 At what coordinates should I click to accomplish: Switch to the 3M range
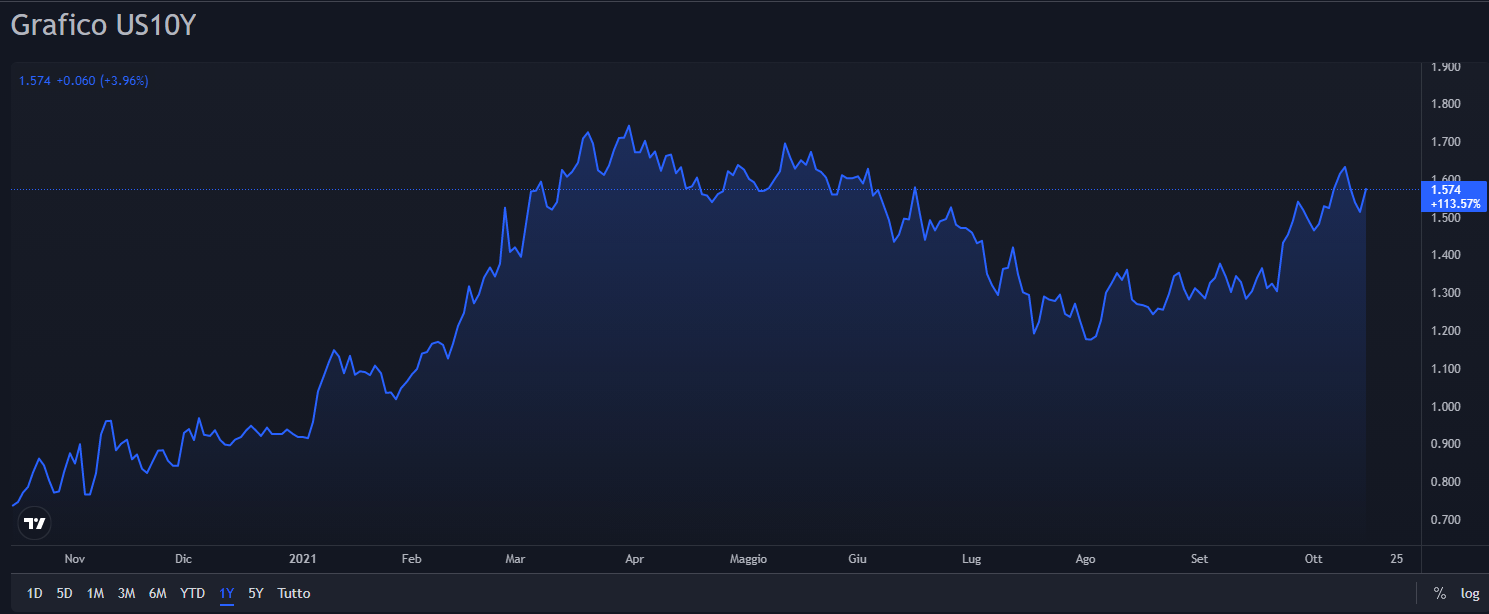click(x=126, y=593)
